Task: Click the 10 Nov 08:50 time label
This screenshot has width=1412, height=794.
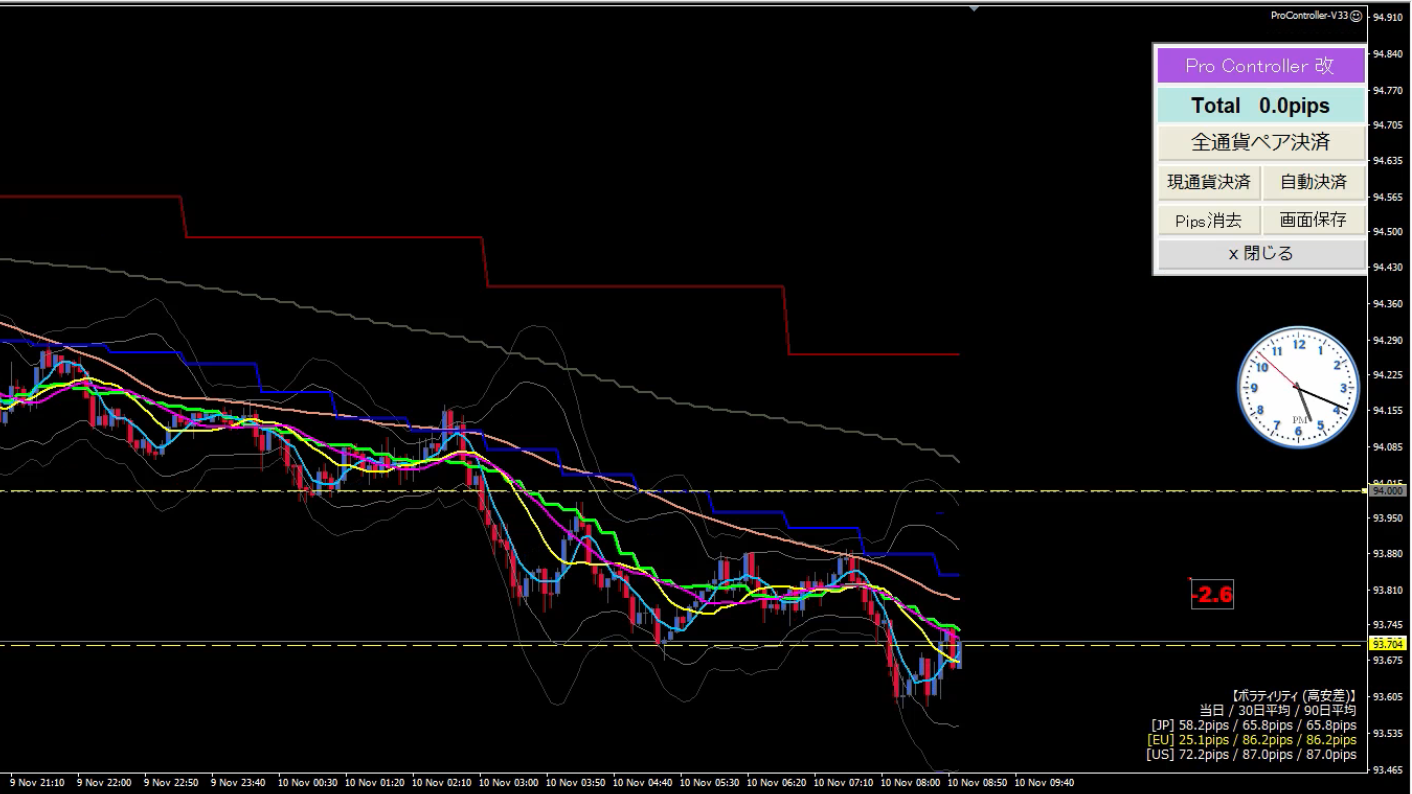Action: tap(978, 783)
